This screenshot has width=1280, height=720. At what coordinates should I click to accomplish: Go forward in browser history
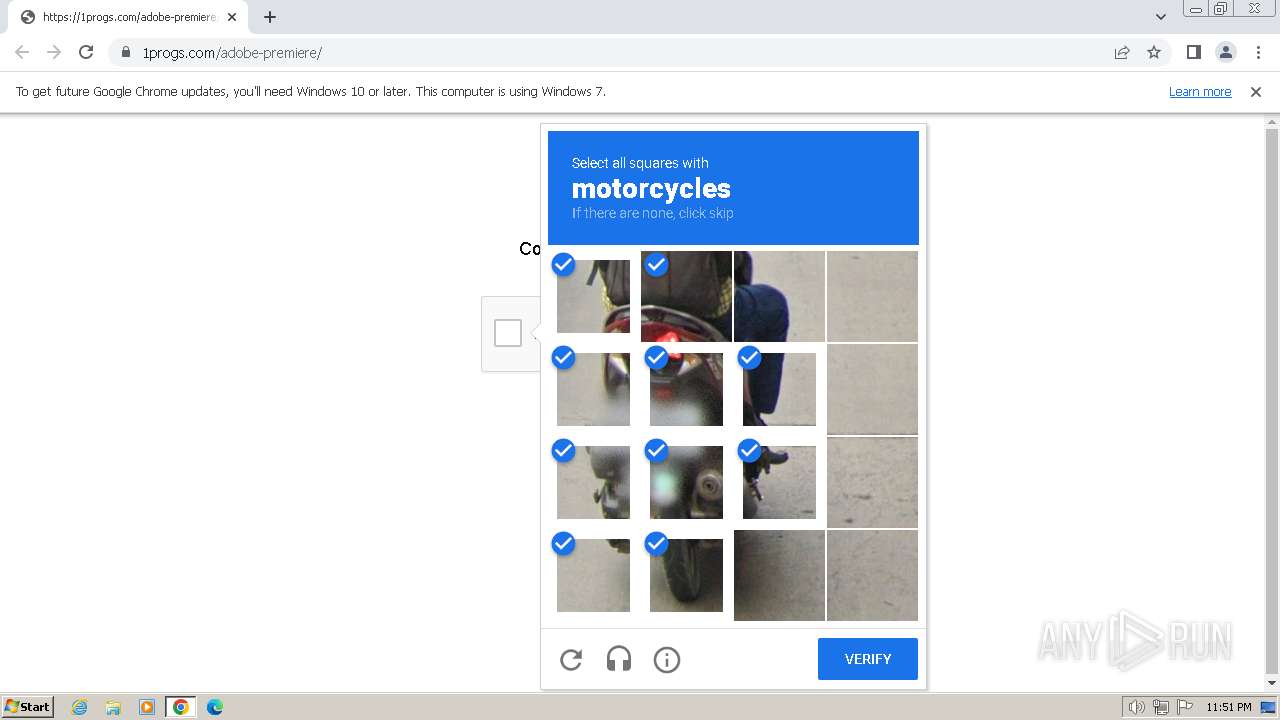(54, 52)
